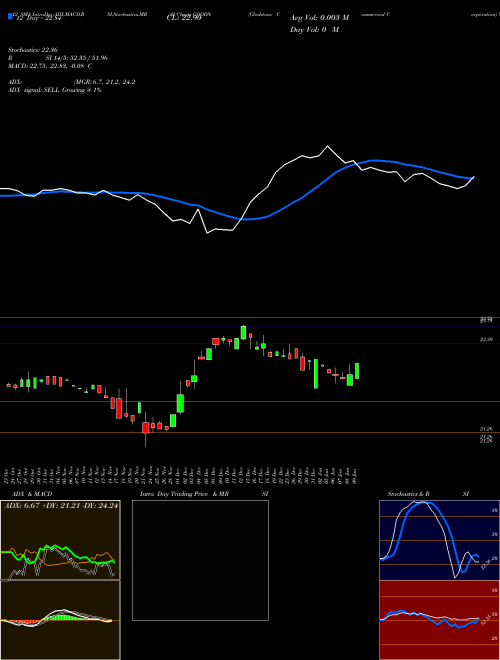Click 'ADX: 6.67 +DY: 21.21 -DY: 24.24' header
Viewport: 500px width, 660px height.
click(x=61, y=506)
